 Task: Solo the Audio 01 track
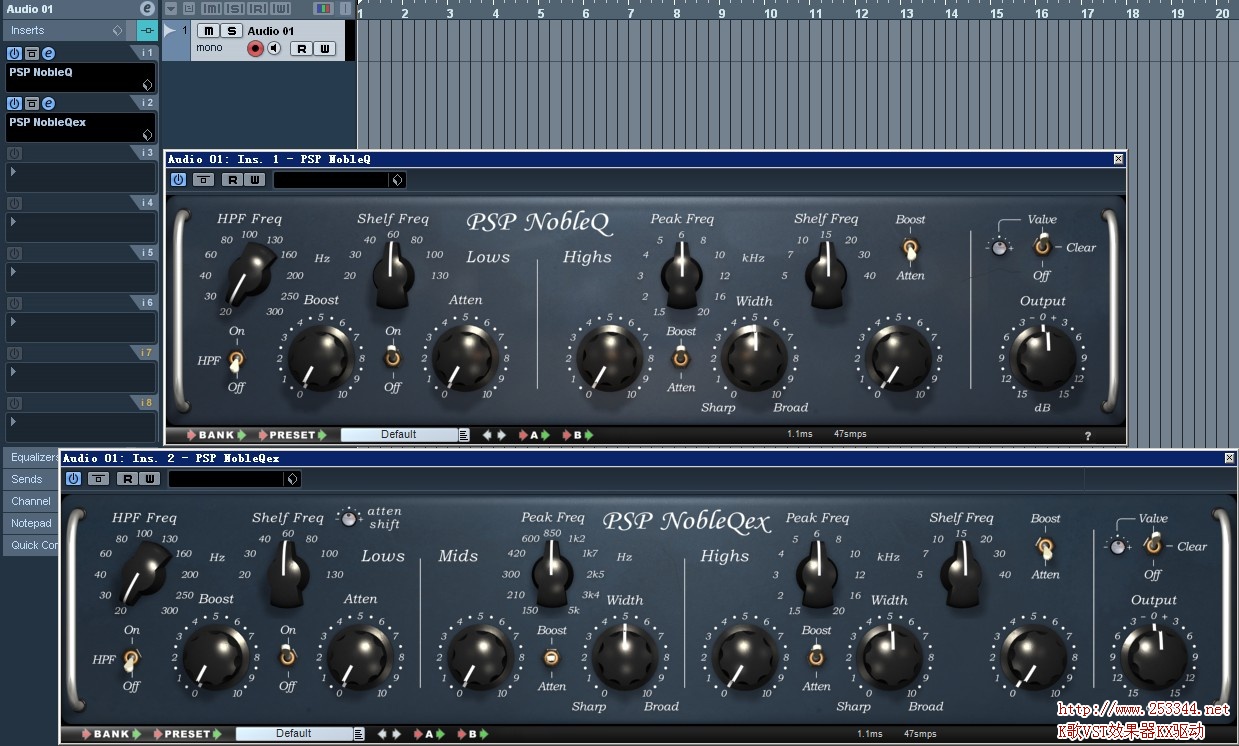[x=231, y=31]
